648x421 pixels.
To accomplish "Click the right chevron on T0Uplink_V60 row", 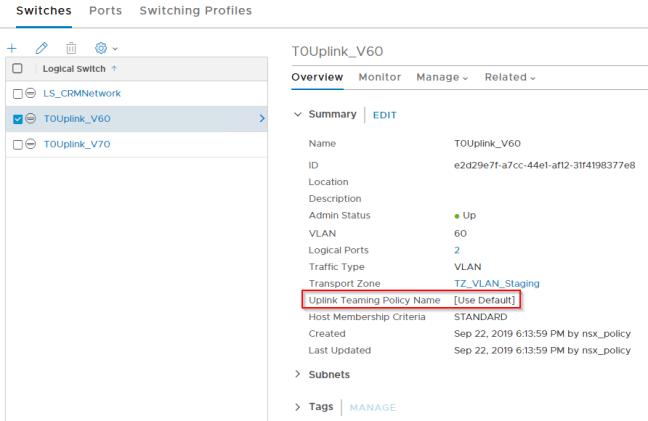I will pos(262,119).
